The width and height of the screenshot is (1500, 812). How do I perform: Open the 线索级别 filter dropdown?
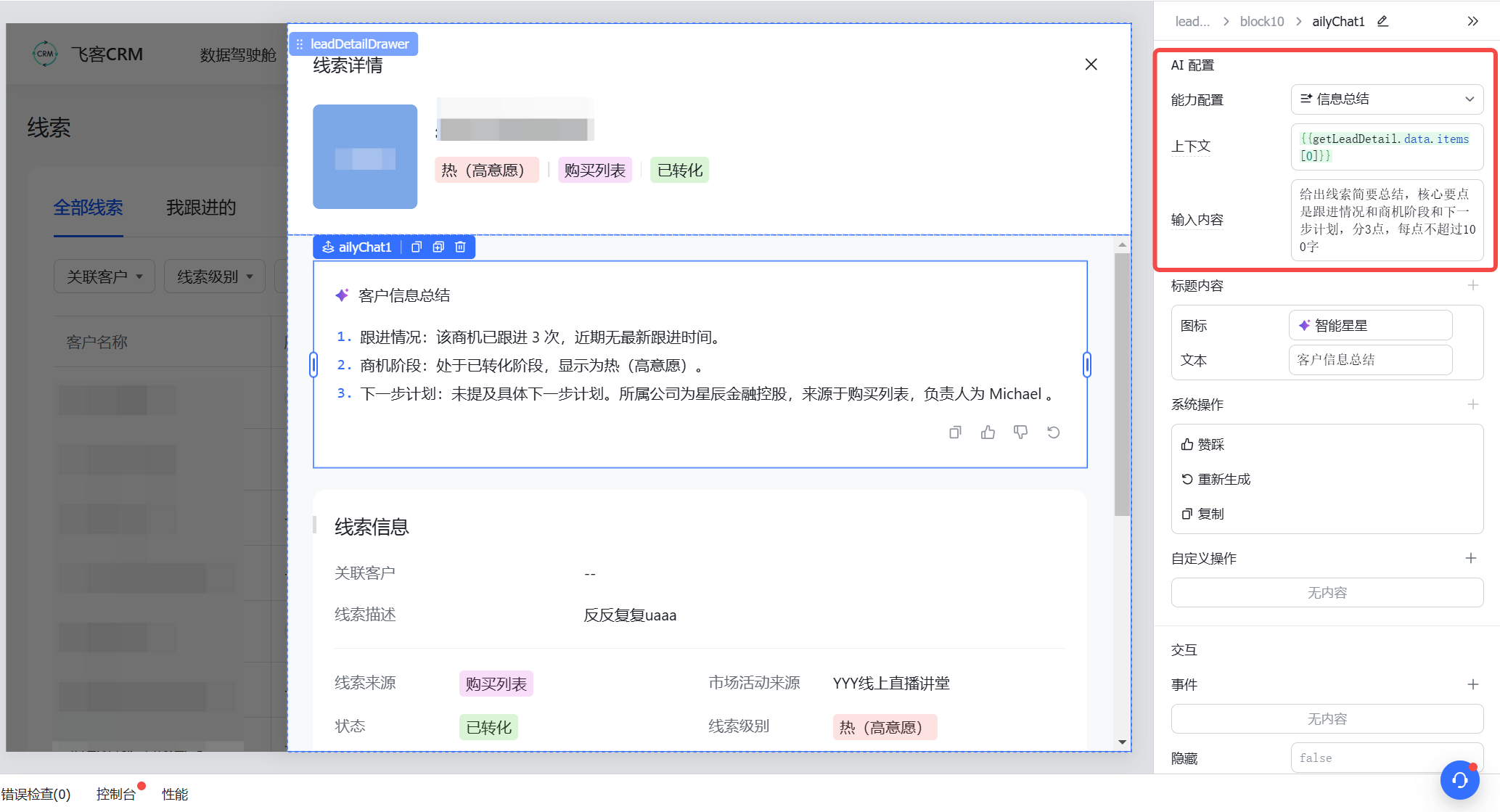[x=215, y=276]
